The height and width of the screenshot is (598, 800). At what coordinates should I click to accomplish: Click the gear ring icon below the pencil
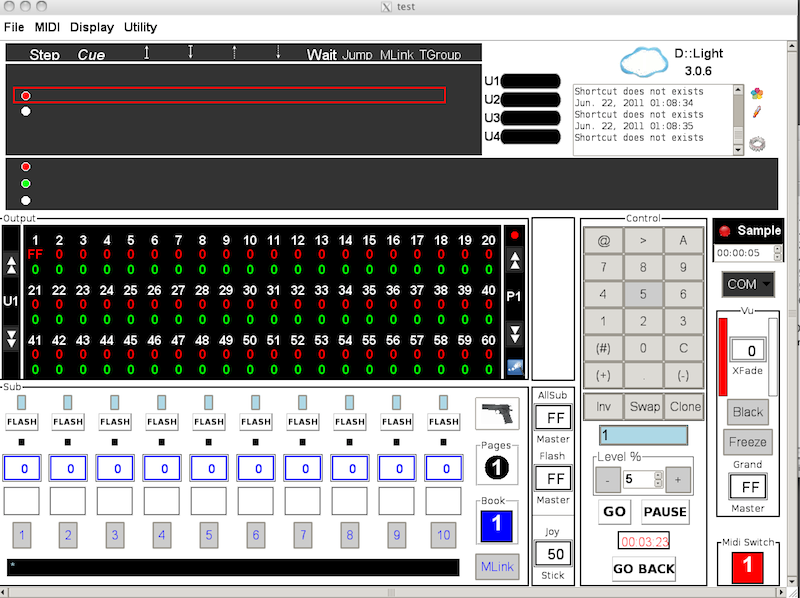tap(757, 144)
